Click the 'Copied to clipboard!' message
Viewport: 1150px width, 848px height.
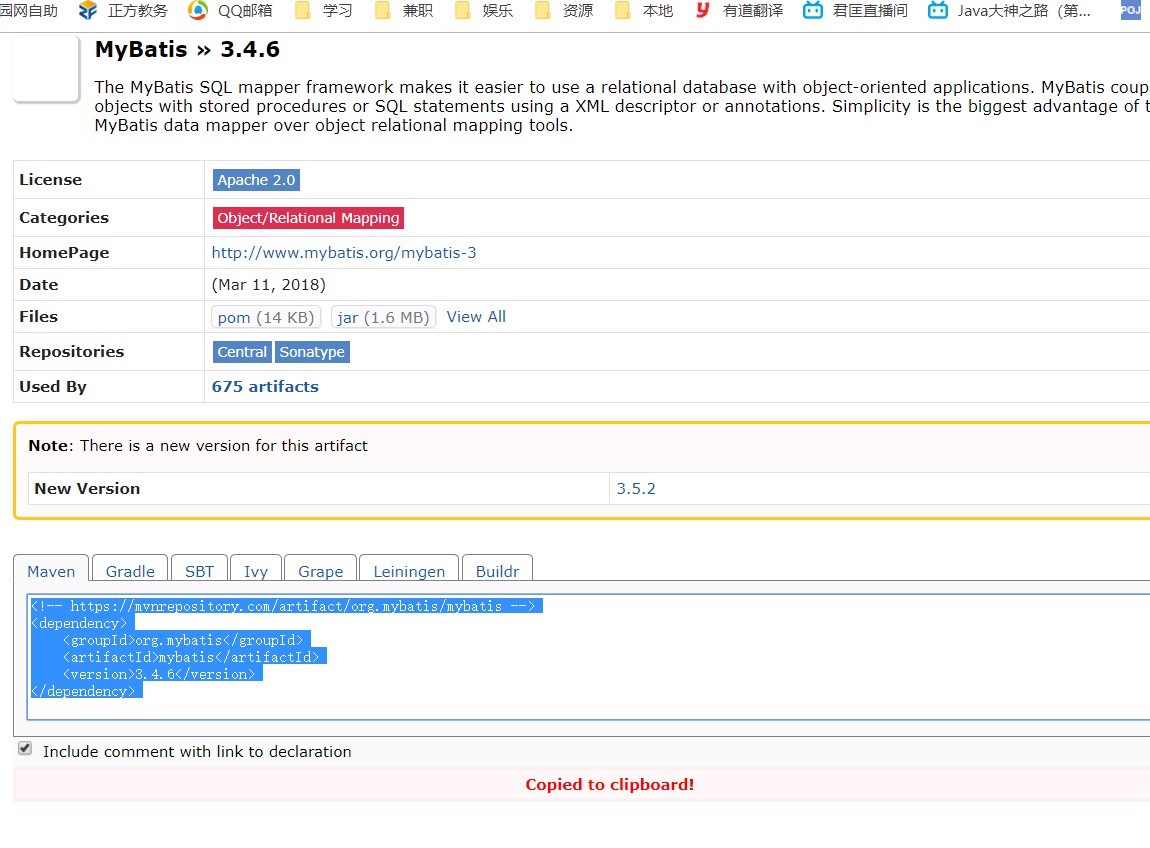click(x=609, y=784)
